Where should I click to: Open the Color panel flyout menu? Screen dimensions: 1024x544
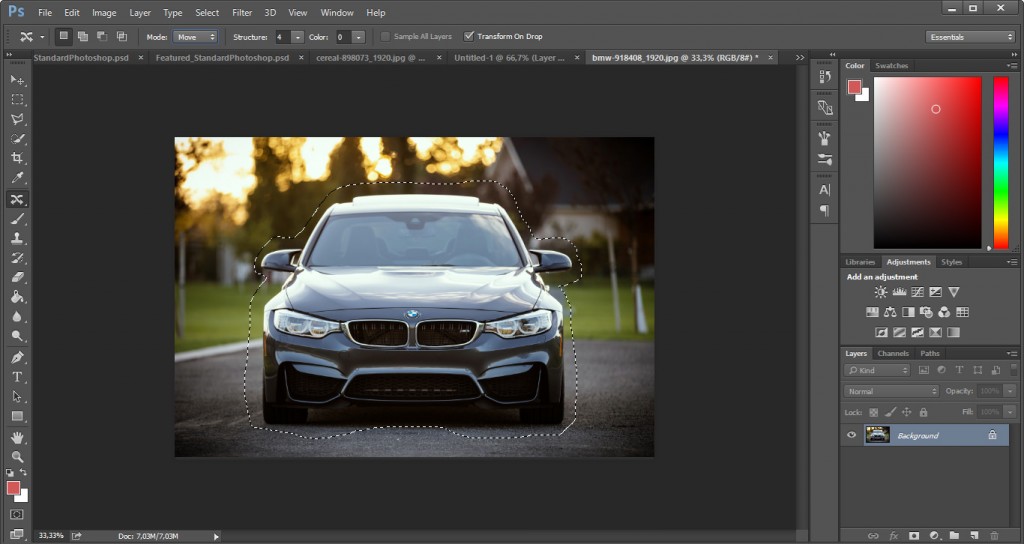click(1012, 65)
